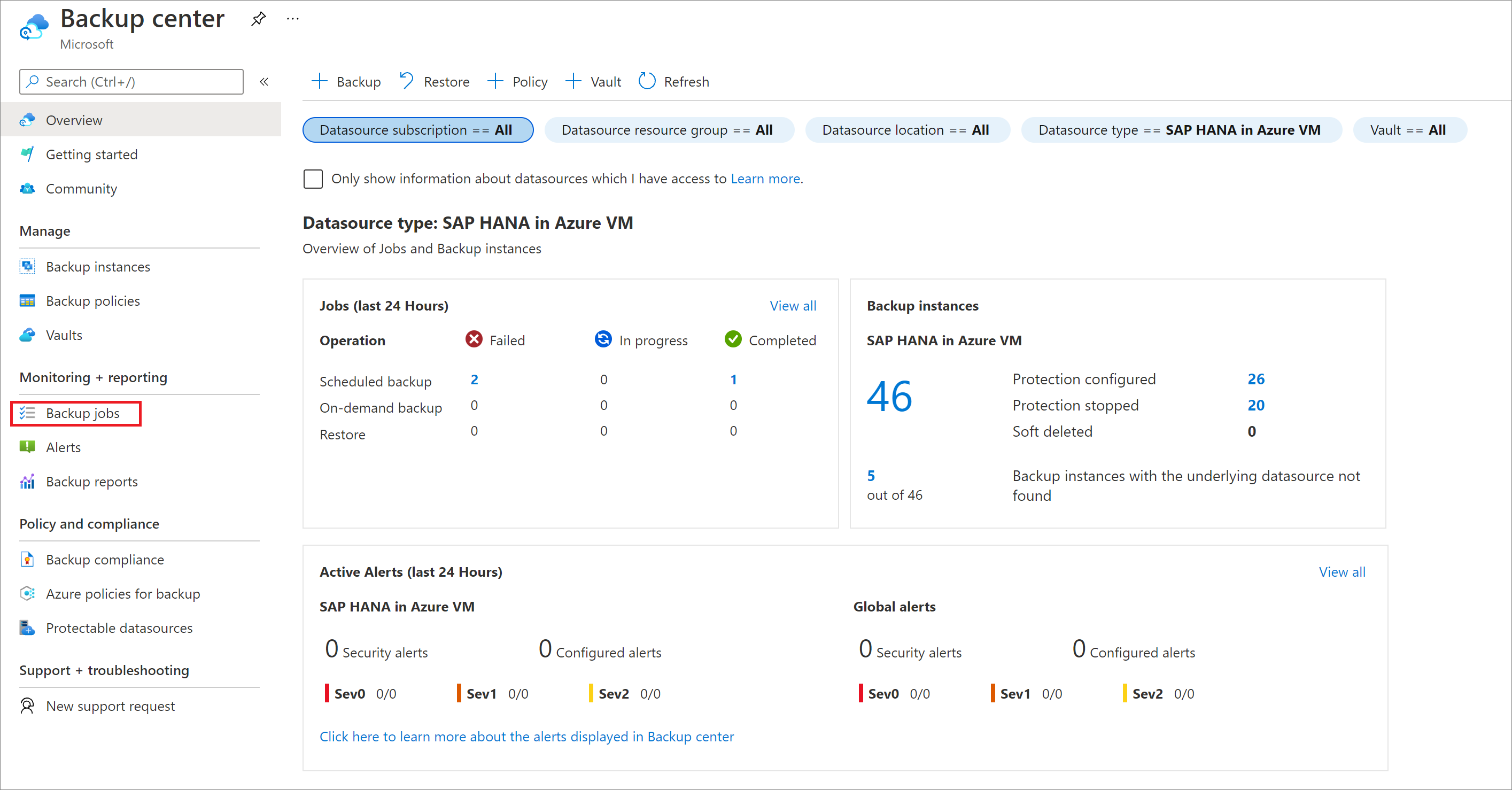
Task: Select Datasource resource group == All filter
Action: [x=665, y=129]
